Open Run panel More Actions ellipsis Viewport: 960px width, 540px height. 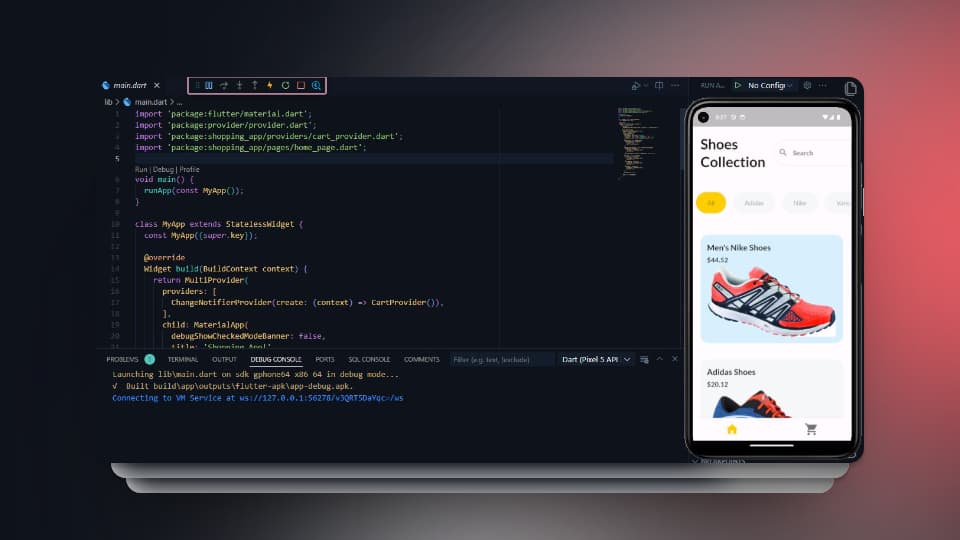point(822,86)
